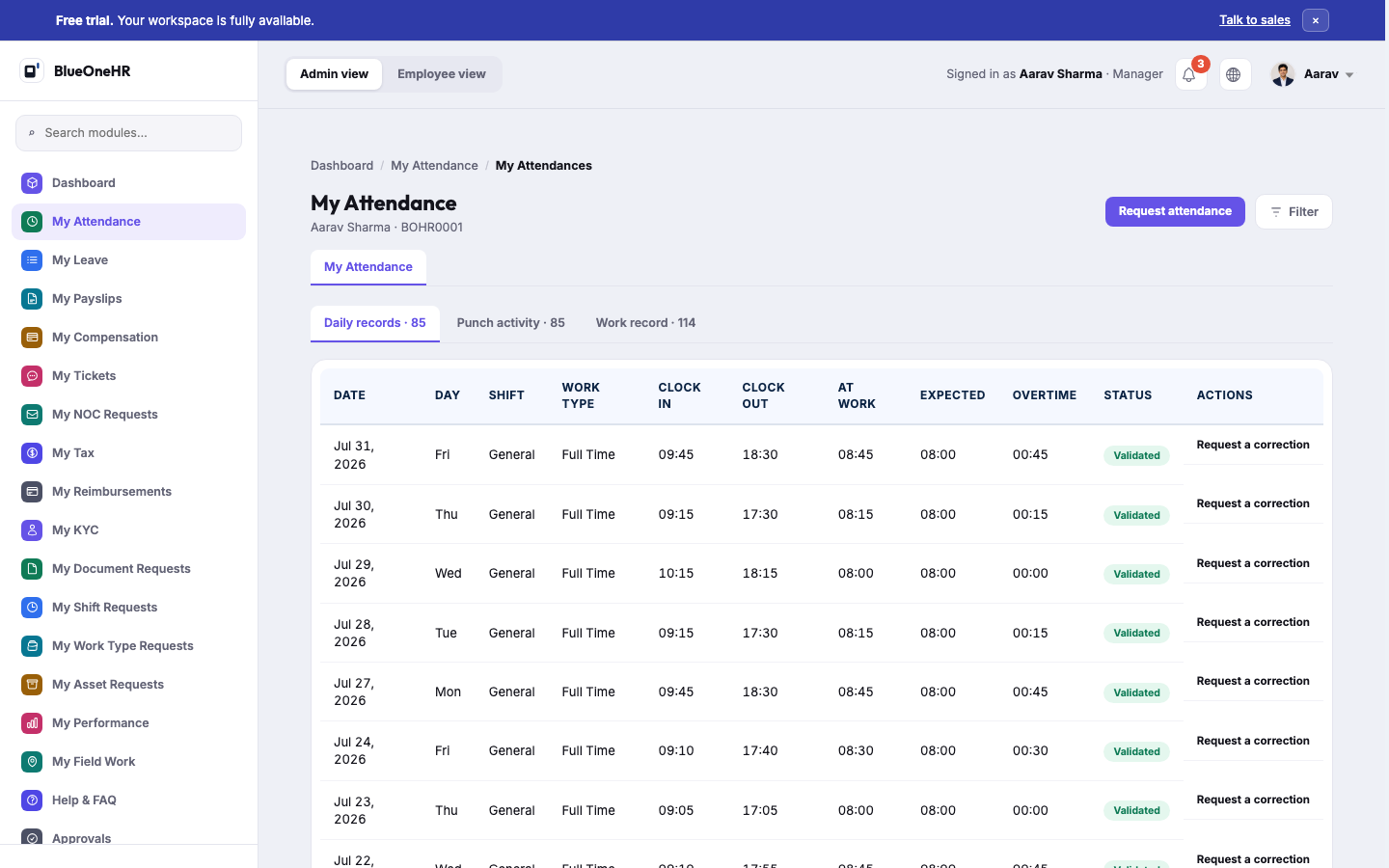Screen dimensions: 1389x868
Task: Dismiss the free trial banner
Action: [x=1315, y=20]
